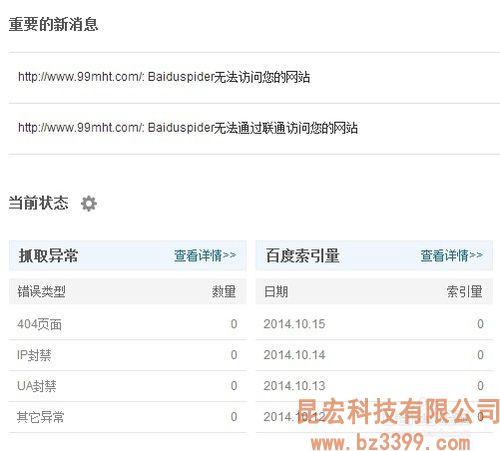The height and width of the screenshot is (451, 500).
Task: Click the 错误类型 column header
Action: pos(41,292)
